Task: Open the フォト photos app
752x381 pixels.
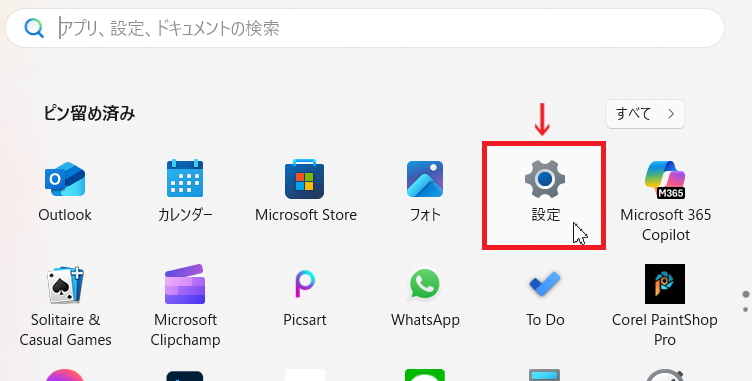Action: pyautogui.click(x=425, y=192)
